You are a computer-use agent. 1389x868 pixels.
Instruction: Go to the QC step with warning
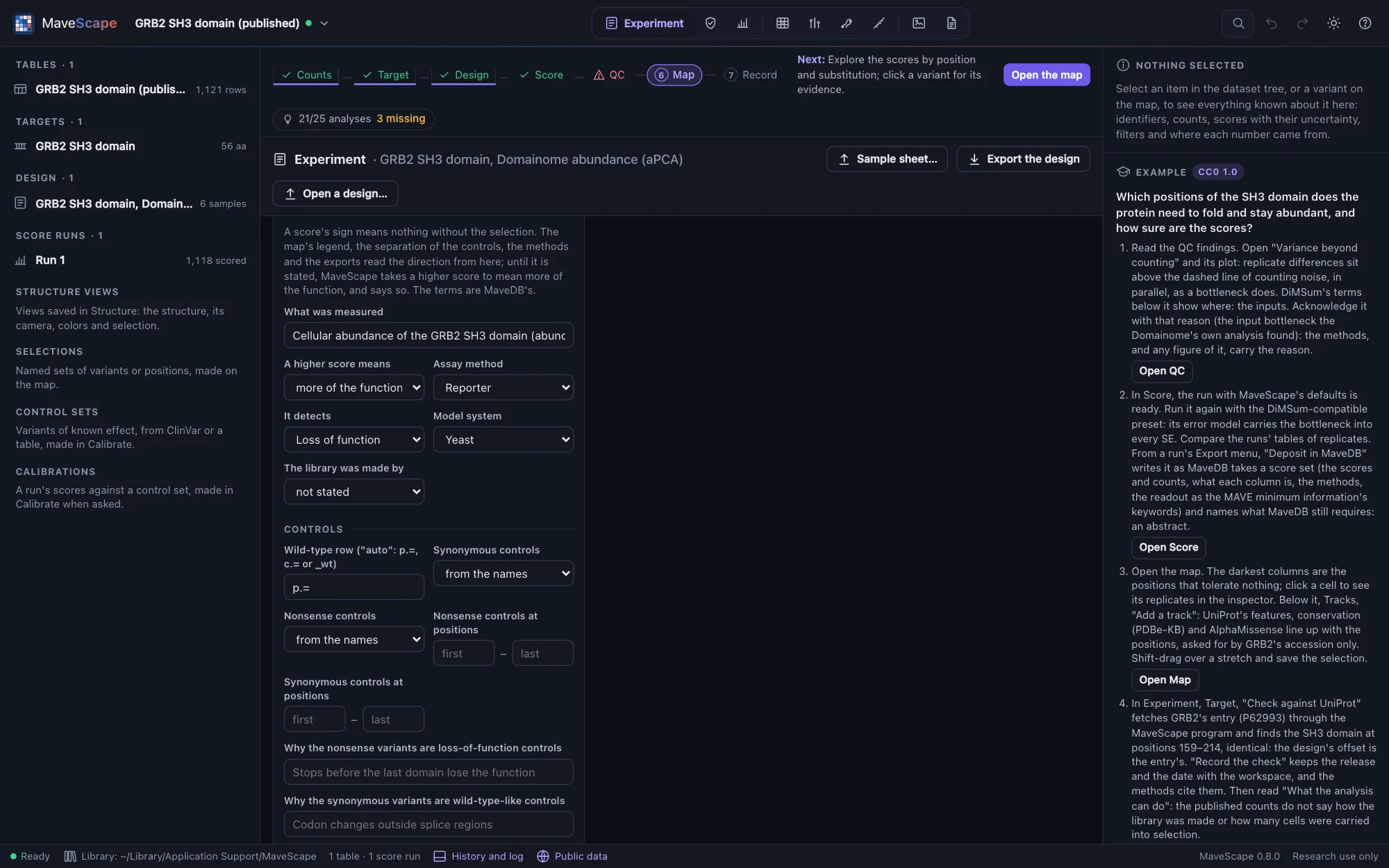(609, 75)
